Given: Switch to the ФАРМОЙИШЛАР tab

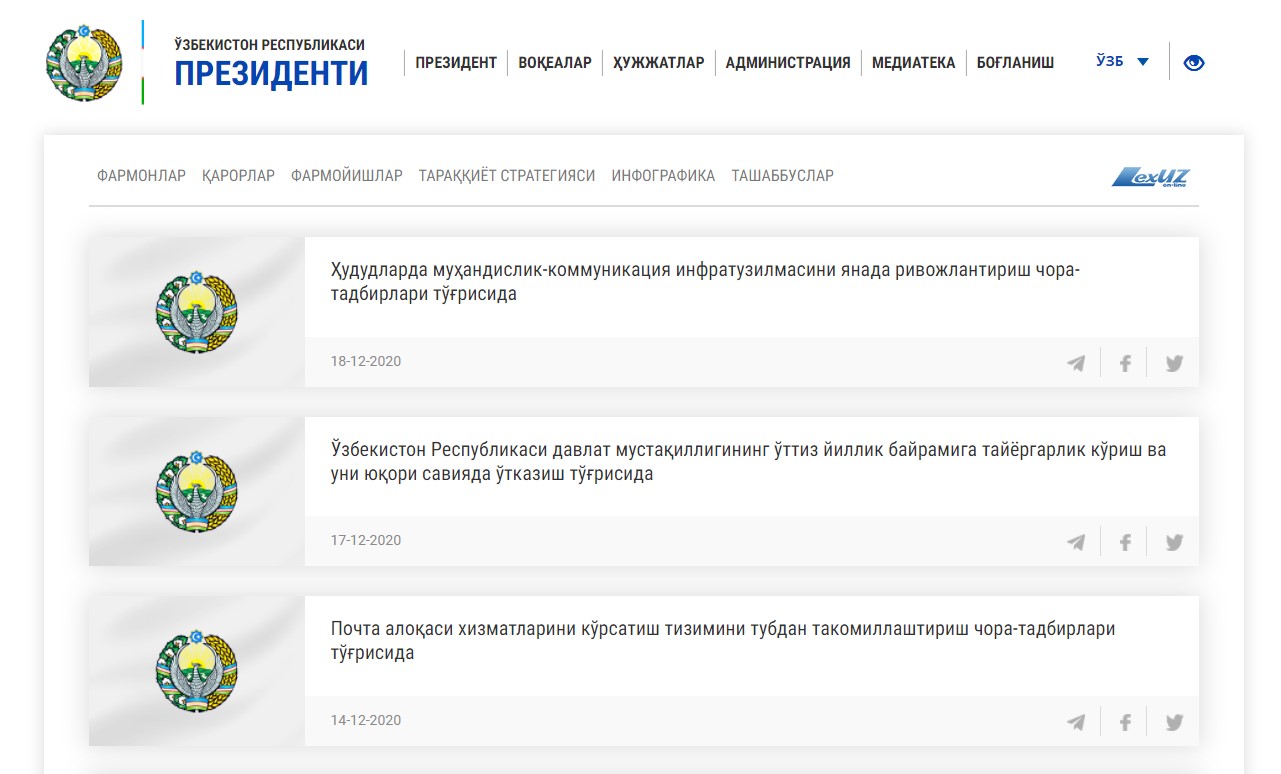Looking at the screenshot, I should click(x=346, y=176).
